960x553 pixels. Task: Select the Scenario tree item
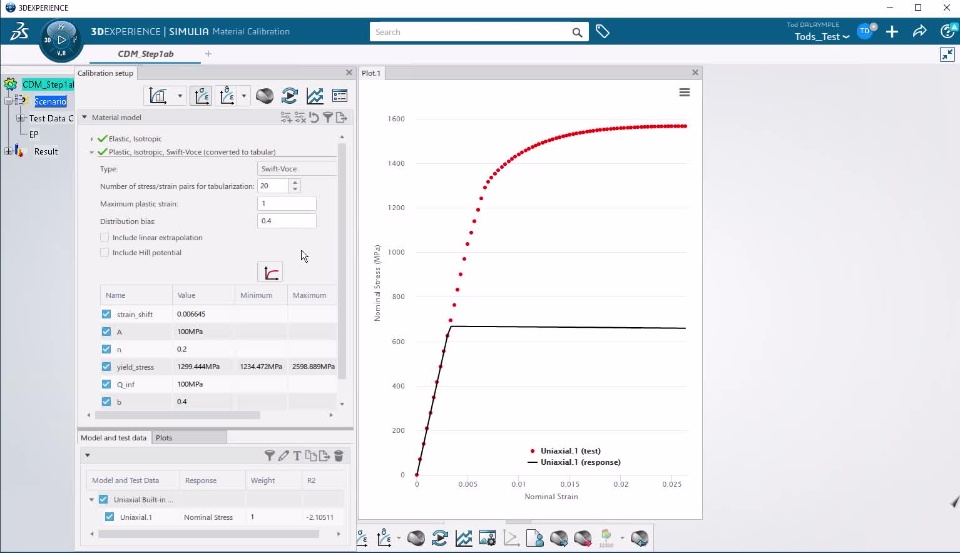[50, 101]
